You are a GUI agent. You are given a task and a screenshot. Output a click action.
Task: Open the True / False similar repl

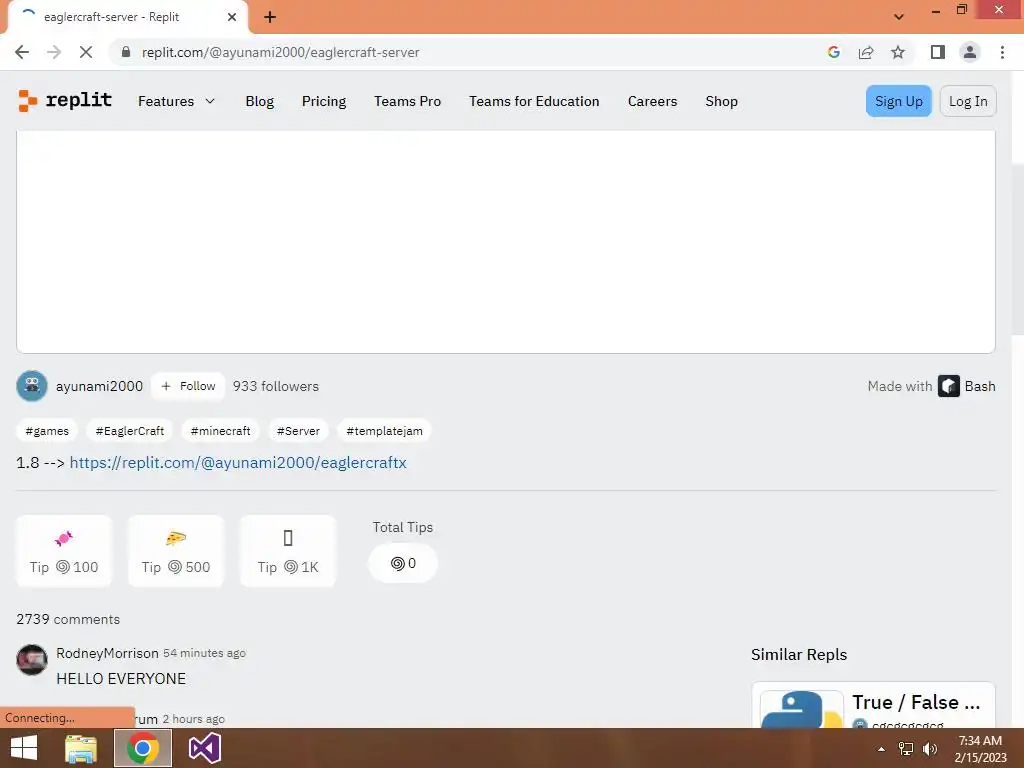pyautogui.click(x=916, y=702)
